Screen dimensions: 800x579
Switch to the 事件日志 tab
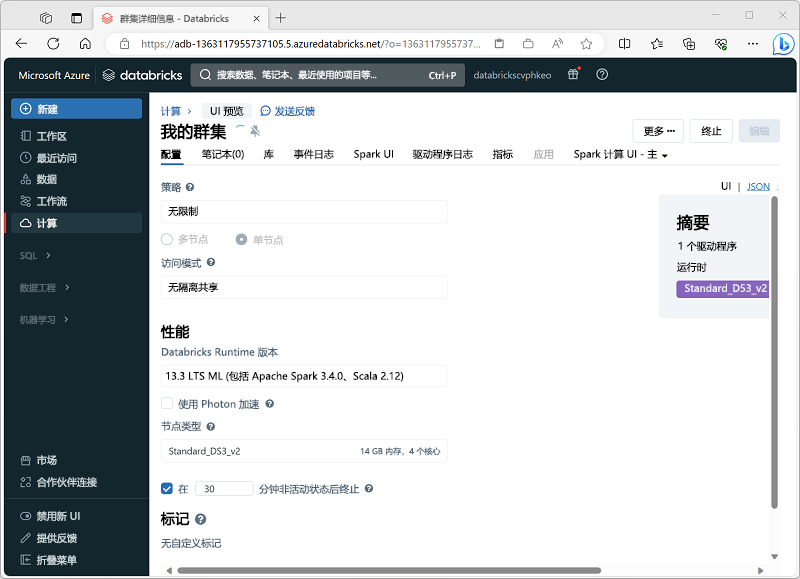[x=315, y=154]
